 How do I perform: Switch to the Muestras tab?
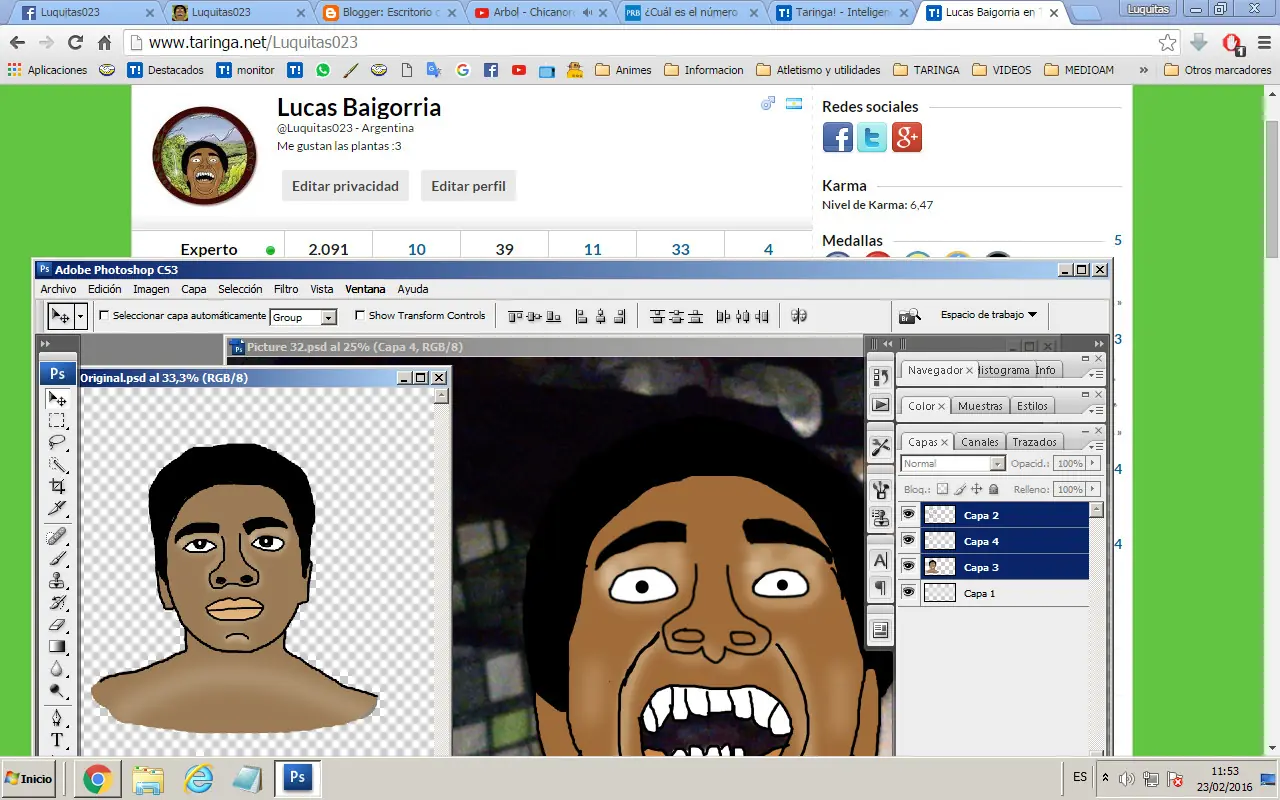[980, 406]
